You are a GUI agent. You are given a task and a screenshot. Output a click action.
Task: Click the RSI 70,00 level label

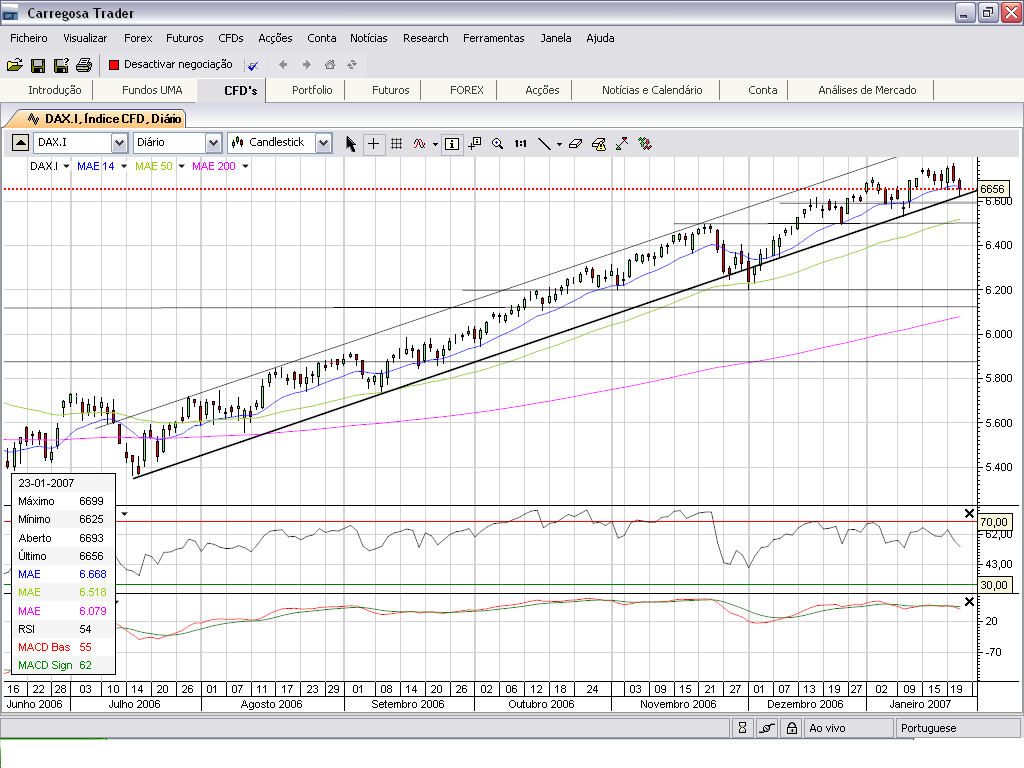tap(994, 522)
